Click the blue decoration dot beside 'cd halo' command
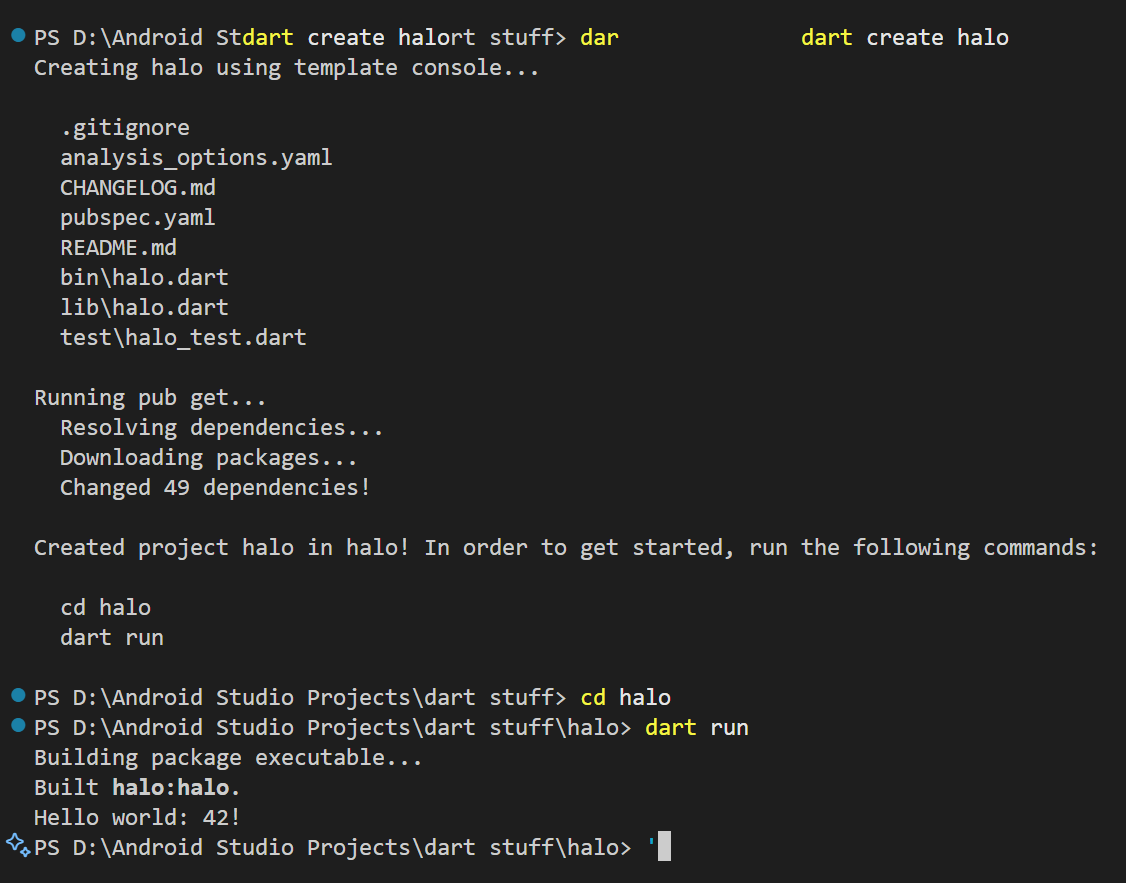 [18, 695]
